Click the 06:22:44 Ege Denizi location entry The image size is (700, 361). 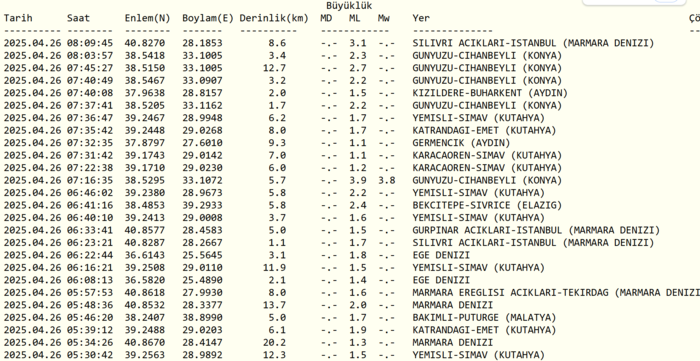[441, 256]
